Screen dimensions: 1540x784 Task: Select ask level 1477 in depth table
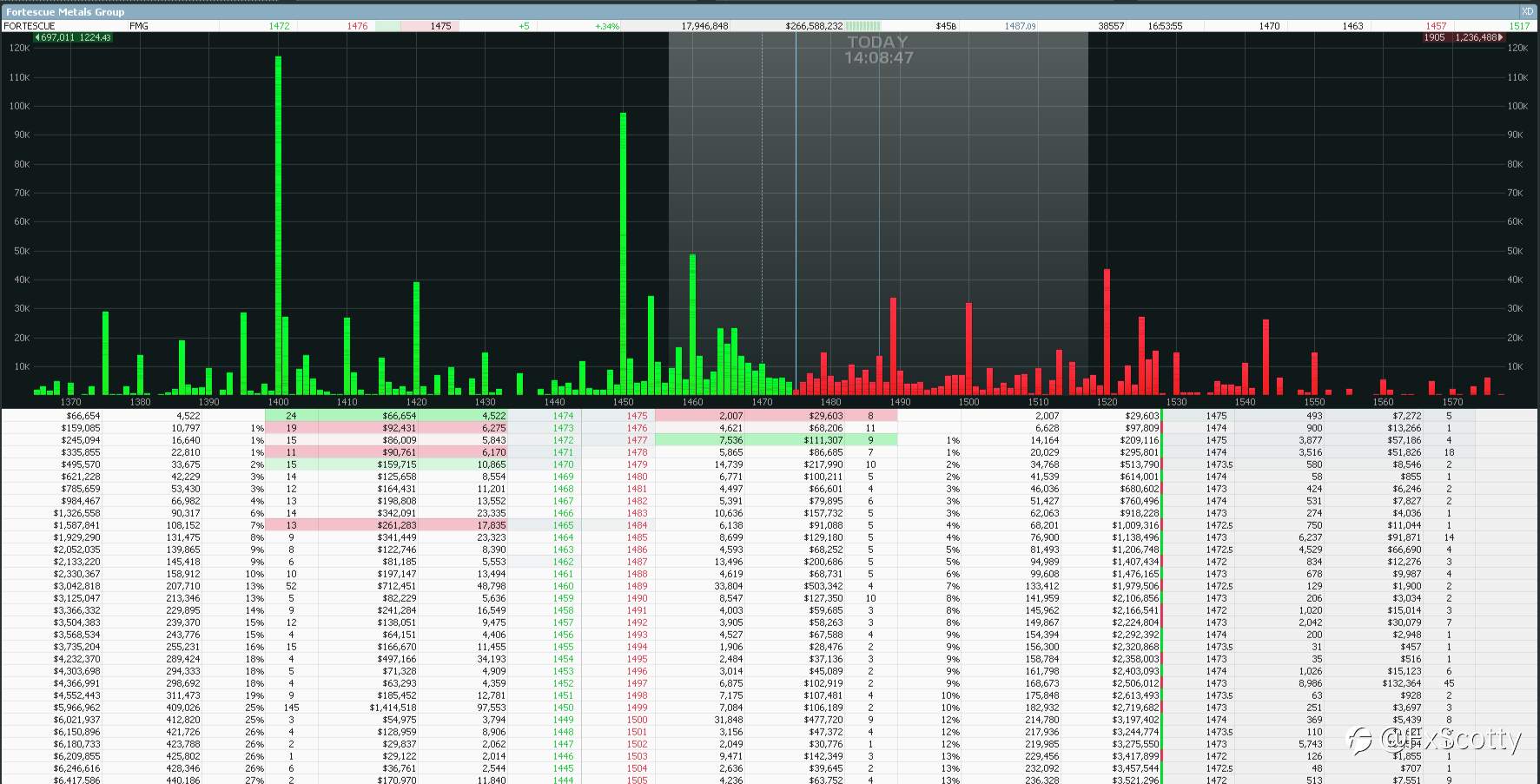tap(637, 440)
